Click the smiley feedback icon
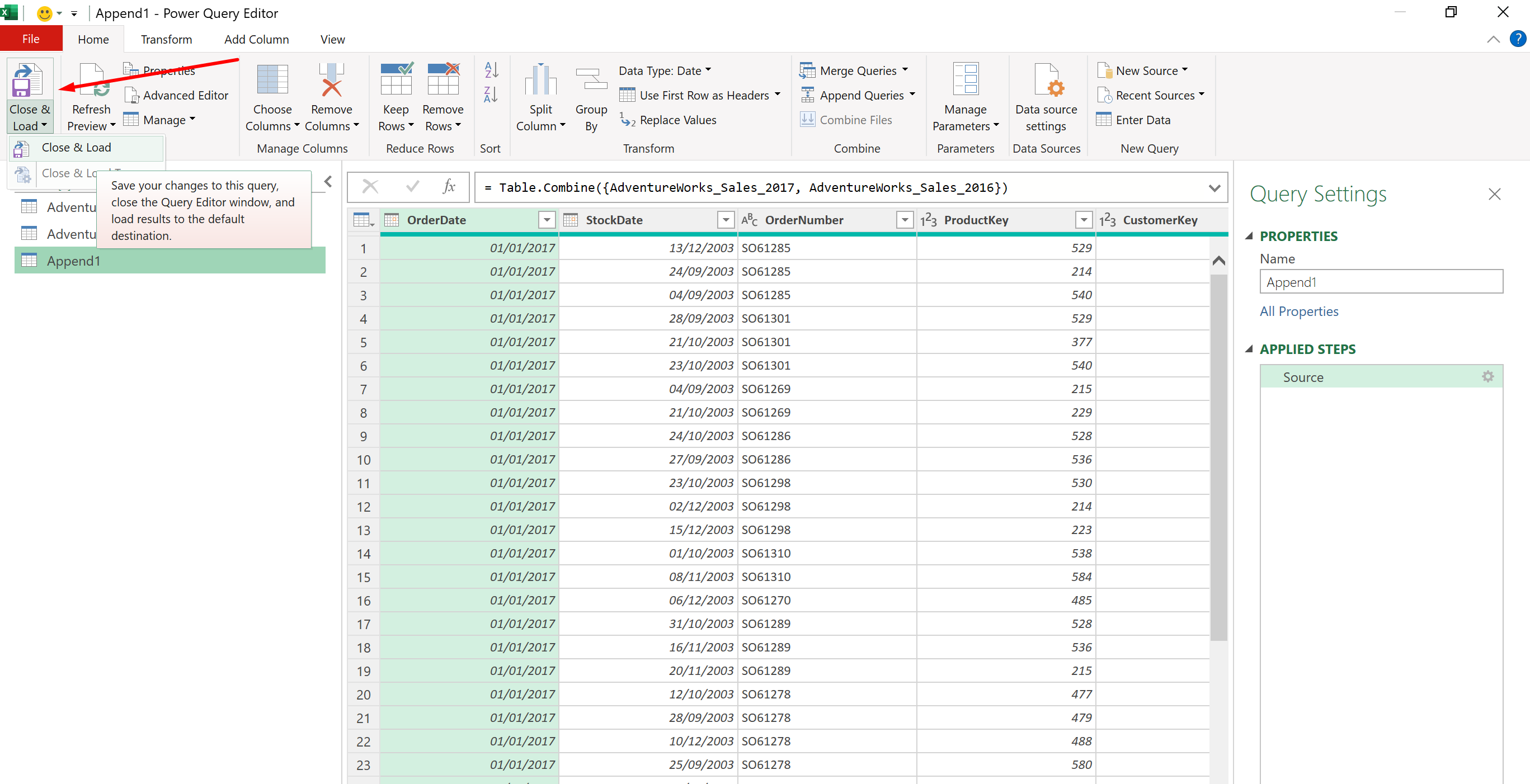The height and width of the screenshot is (784, 1530). point(45,13)
